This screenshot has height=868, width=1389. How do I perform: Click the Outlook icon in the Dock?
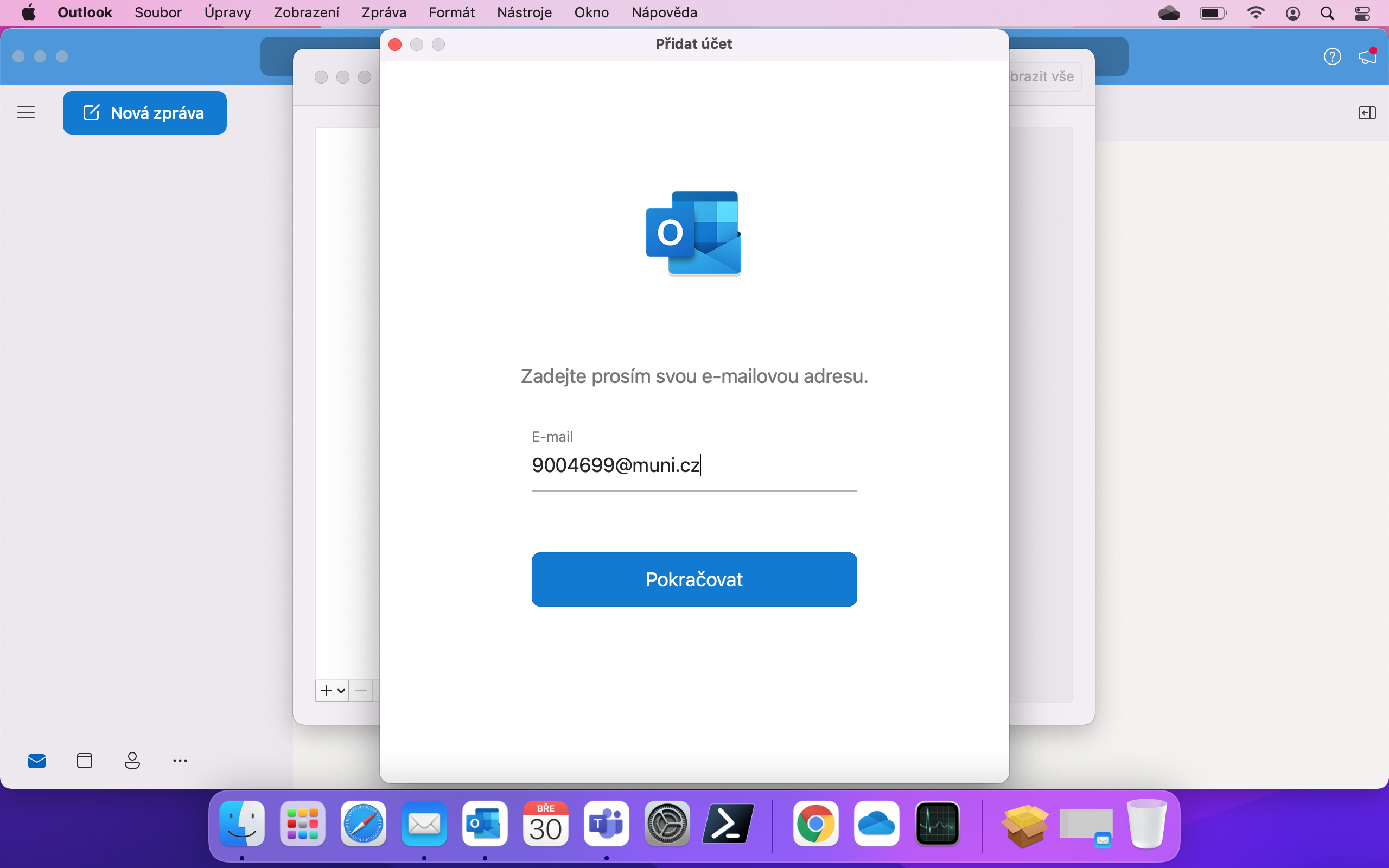[485, 824]
